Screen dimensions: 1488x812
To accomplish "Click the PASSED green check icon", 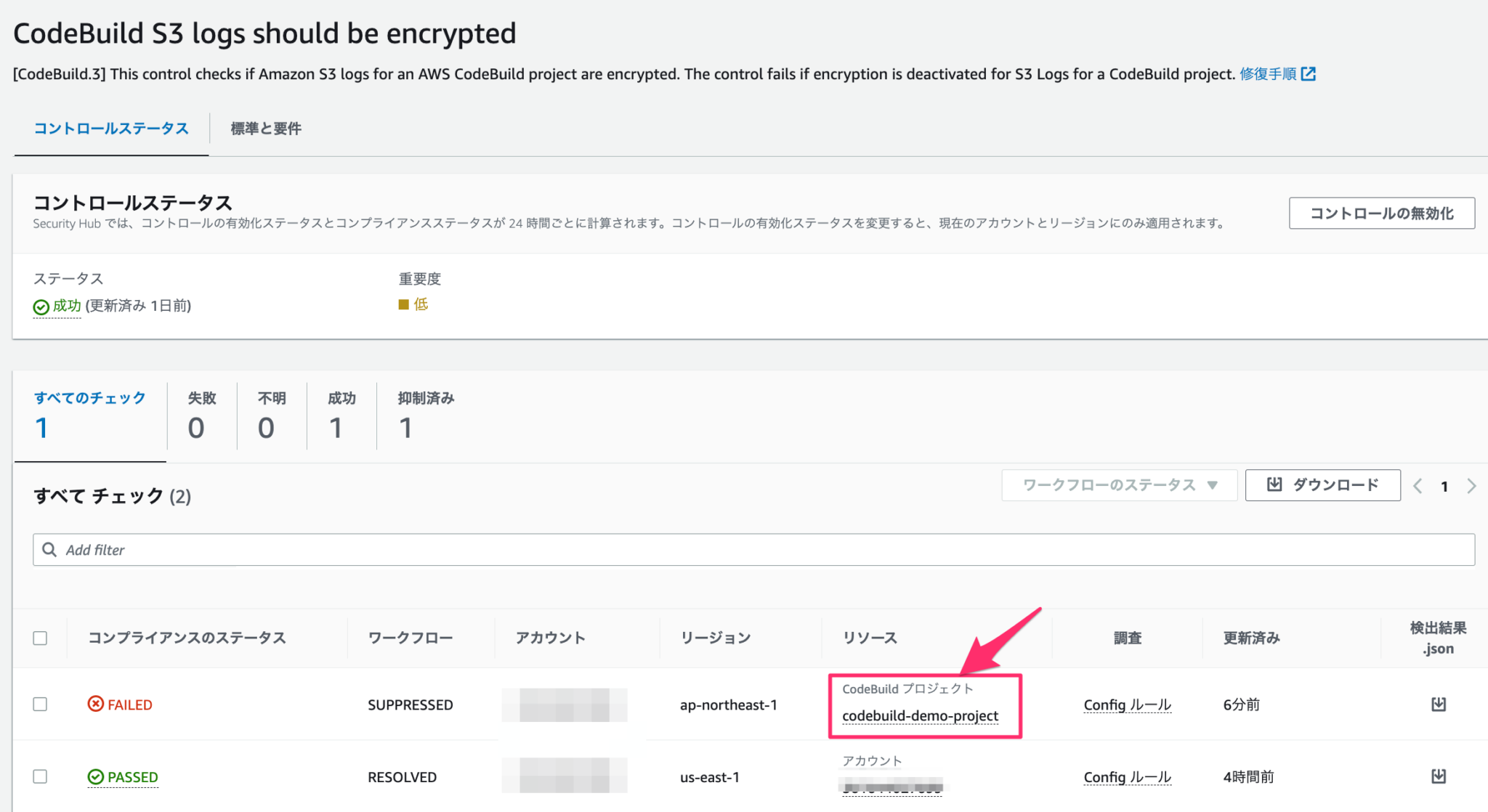I will (x=97, y=776).
